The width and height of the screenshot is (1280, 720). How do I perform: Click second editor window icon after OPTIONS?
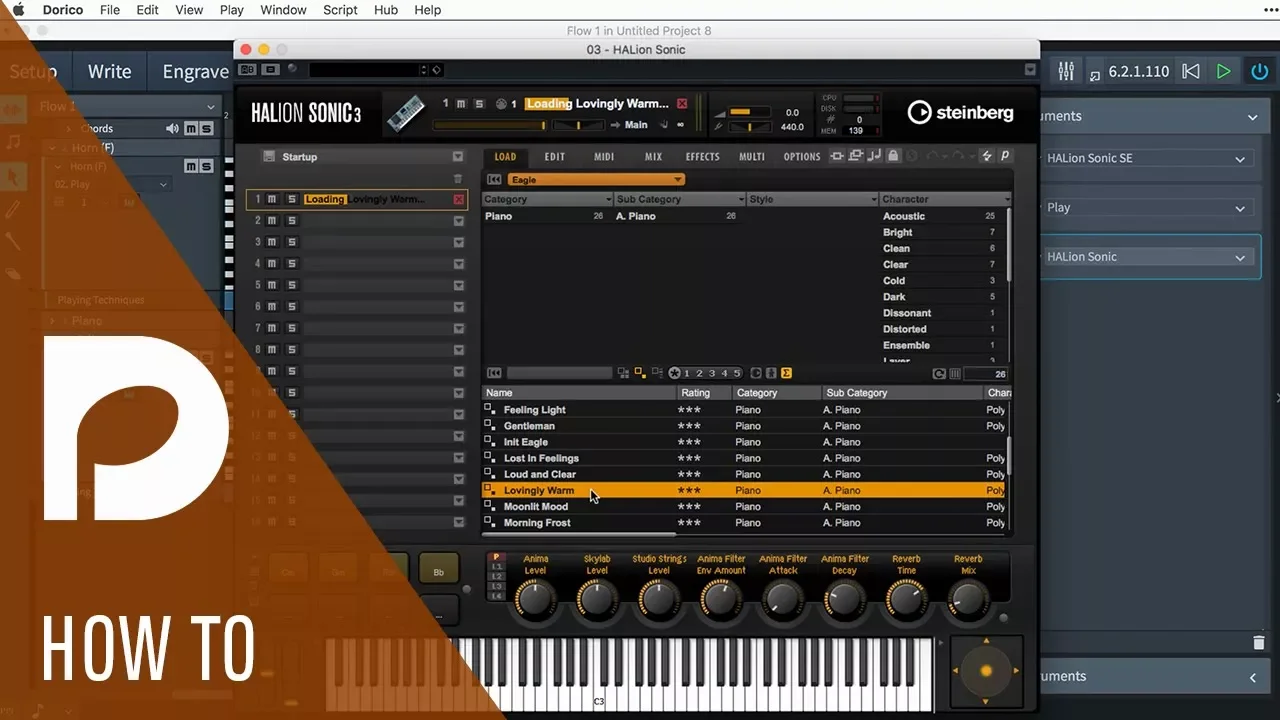[856, 156]
